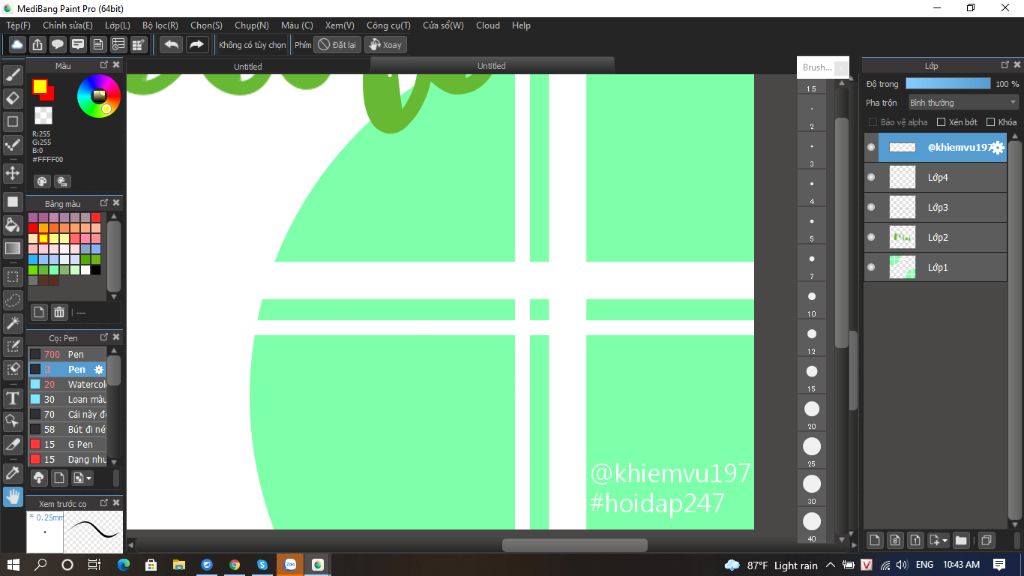1024x576 pixels.
Task: Click the Undo arrow in toolbar
Action: [171, 44]
